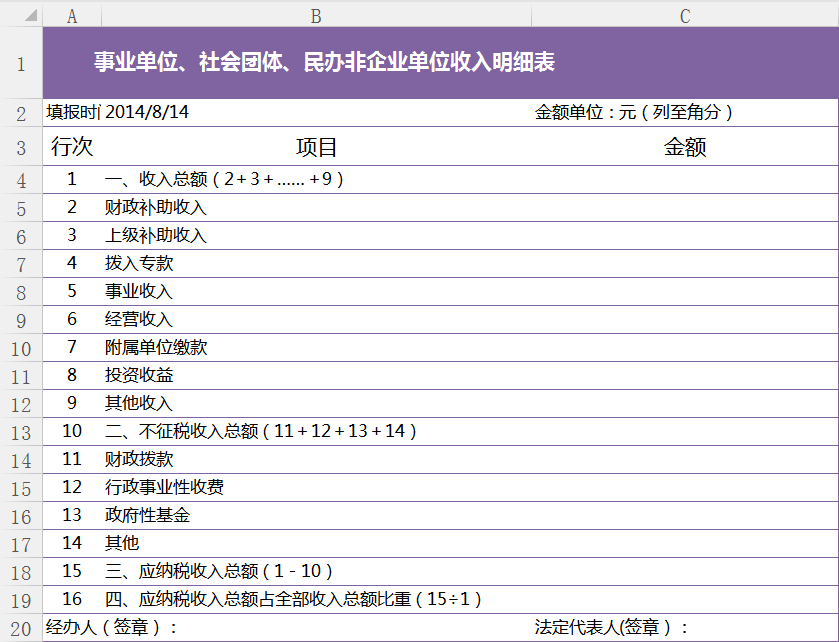Click the row 1 header number
This screenshot has width=839, height=642.
(21, 64)
